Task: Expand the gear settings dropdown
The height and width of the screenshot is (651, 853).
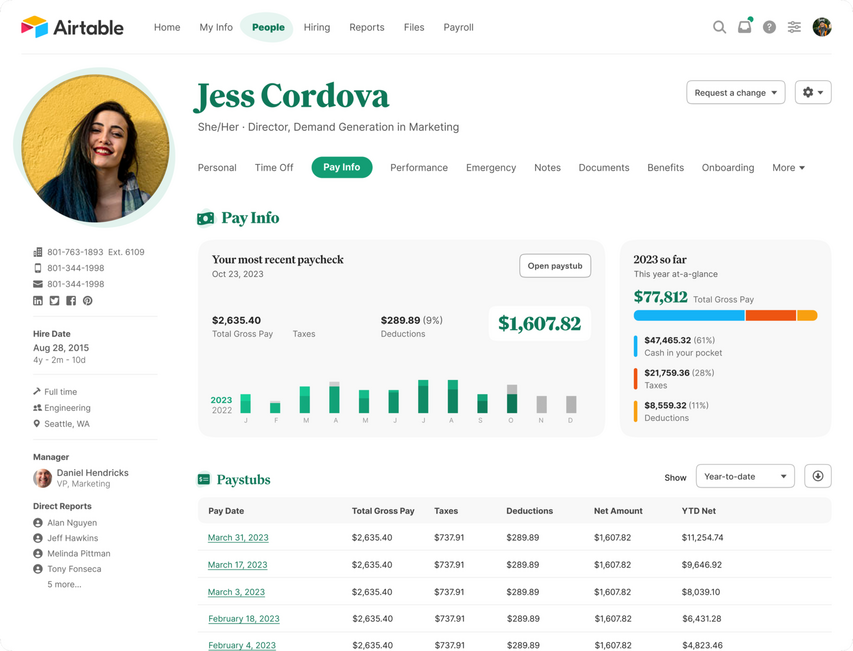Action: (x=813, y=93)
